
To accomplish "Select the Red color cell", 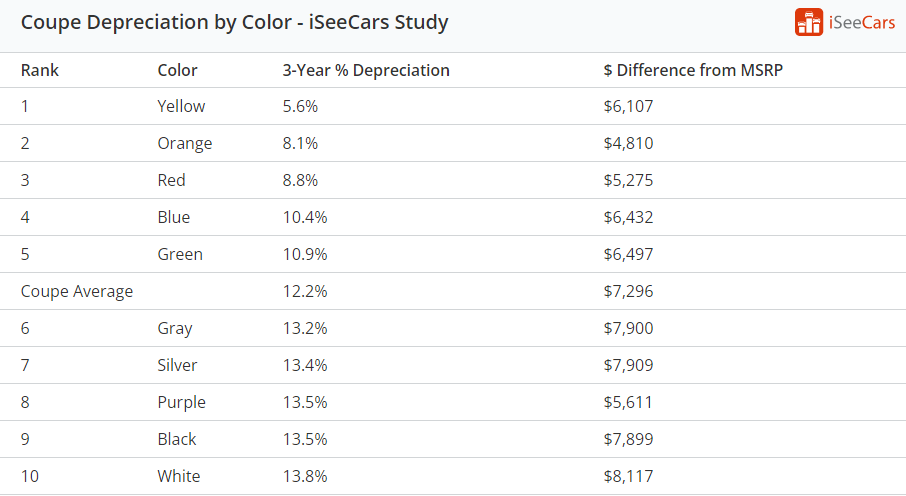I will (x=171, y=180).
